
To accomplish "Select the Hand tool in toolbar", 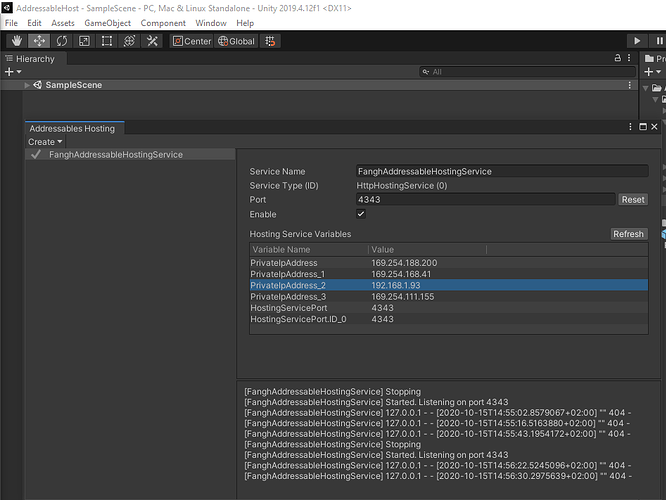I will tap(17, 41).
